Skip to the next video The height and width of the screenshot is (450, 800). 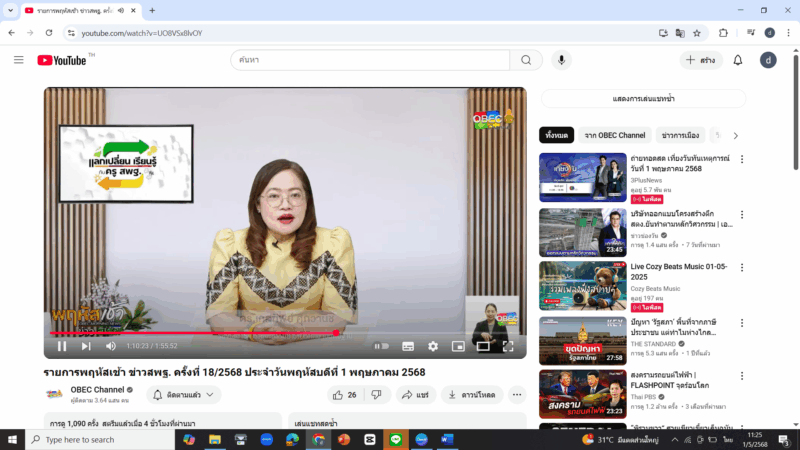coord(86,346)
